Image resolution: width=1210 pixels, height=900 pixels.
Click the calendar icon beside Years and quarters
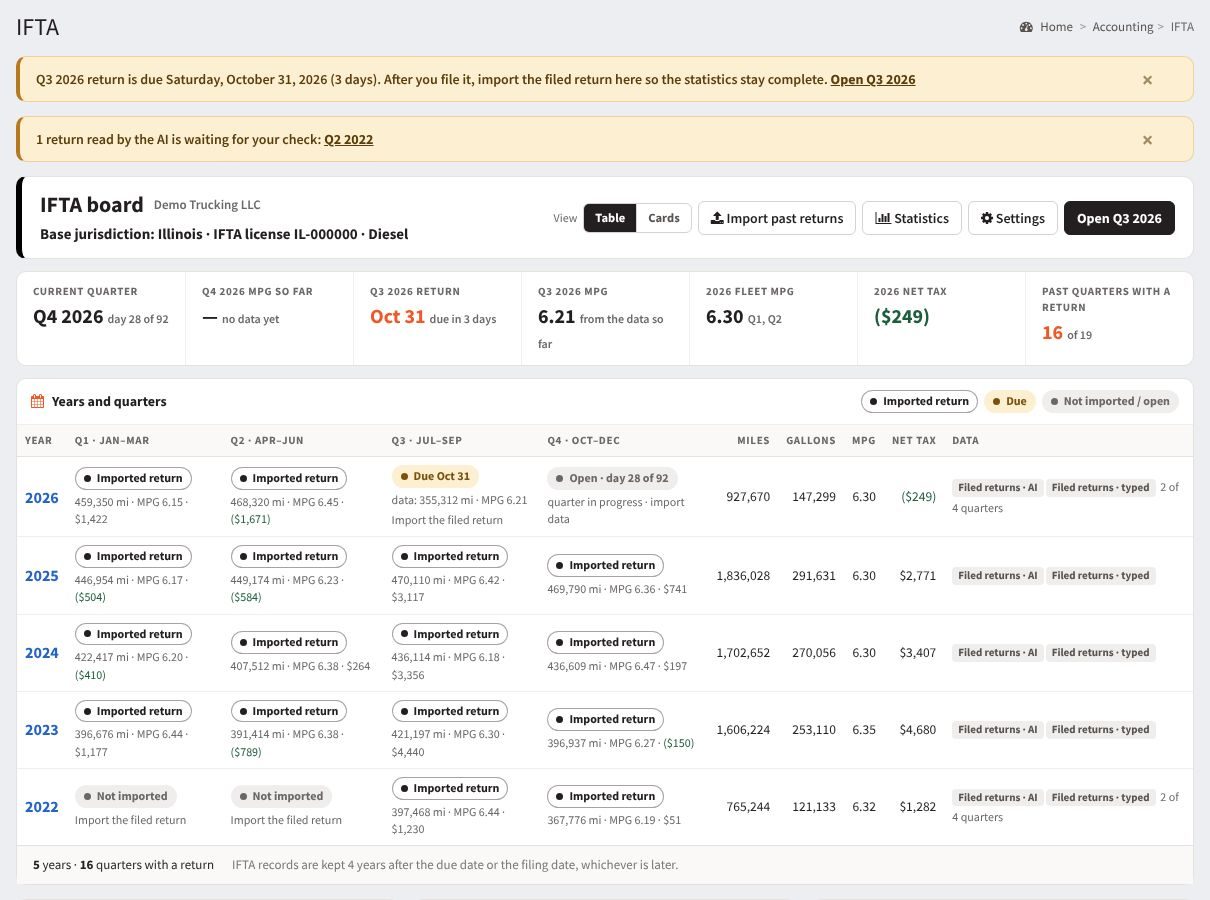(38, 401)
